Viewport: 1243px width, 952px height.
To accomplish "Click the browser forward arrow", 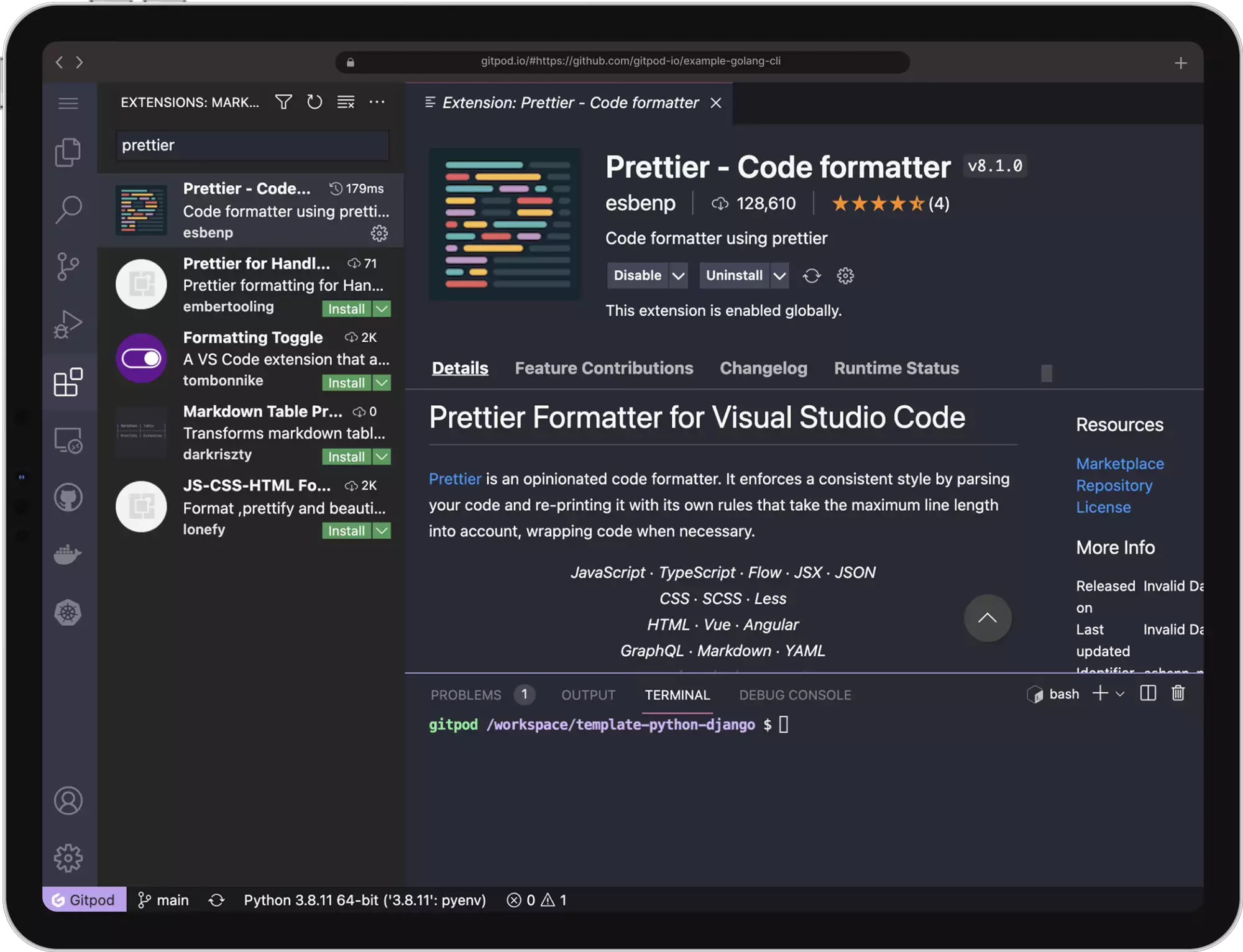I will 79,62.
